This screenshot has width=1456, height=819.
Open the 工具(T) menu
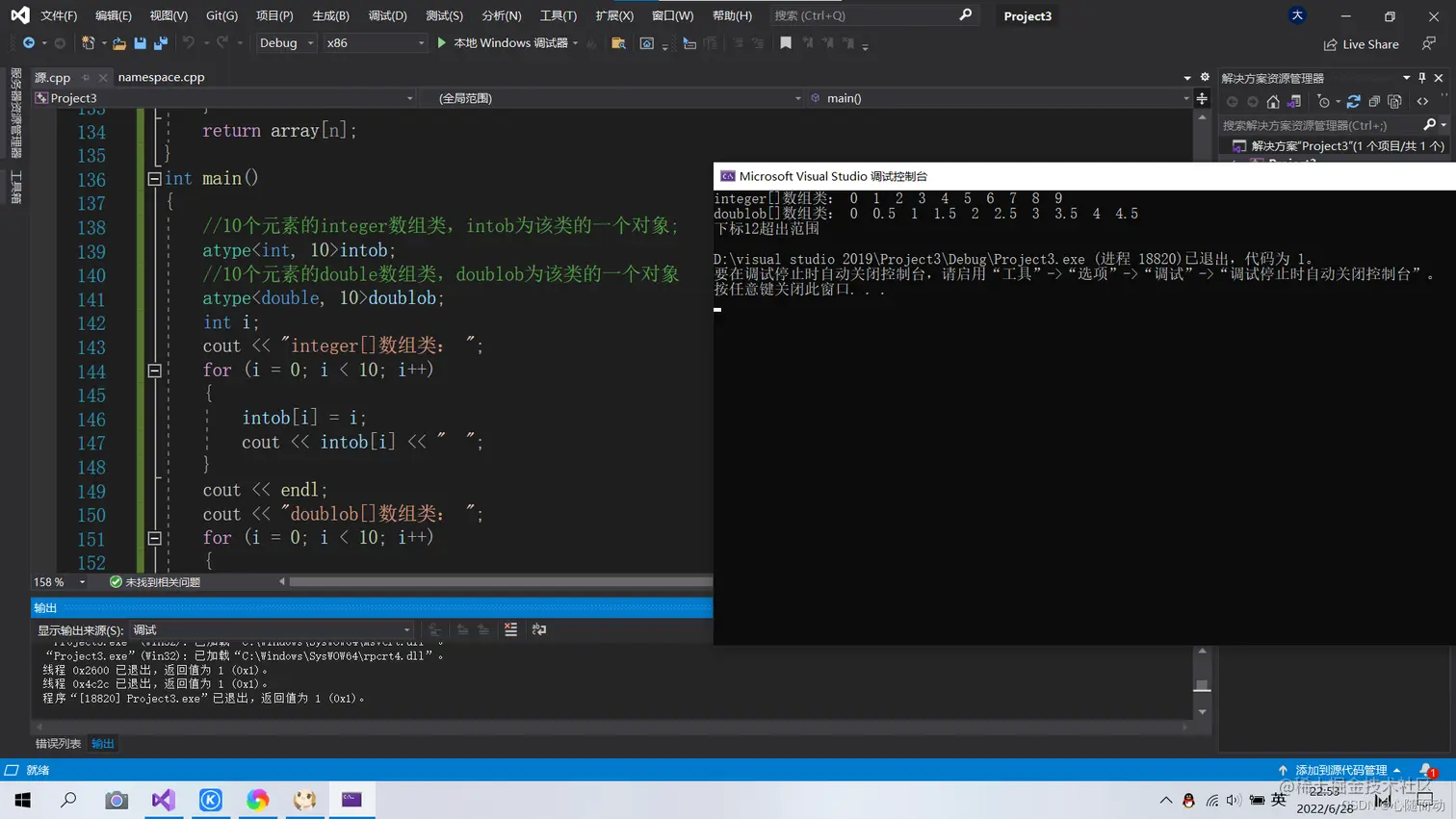[558, 15]
